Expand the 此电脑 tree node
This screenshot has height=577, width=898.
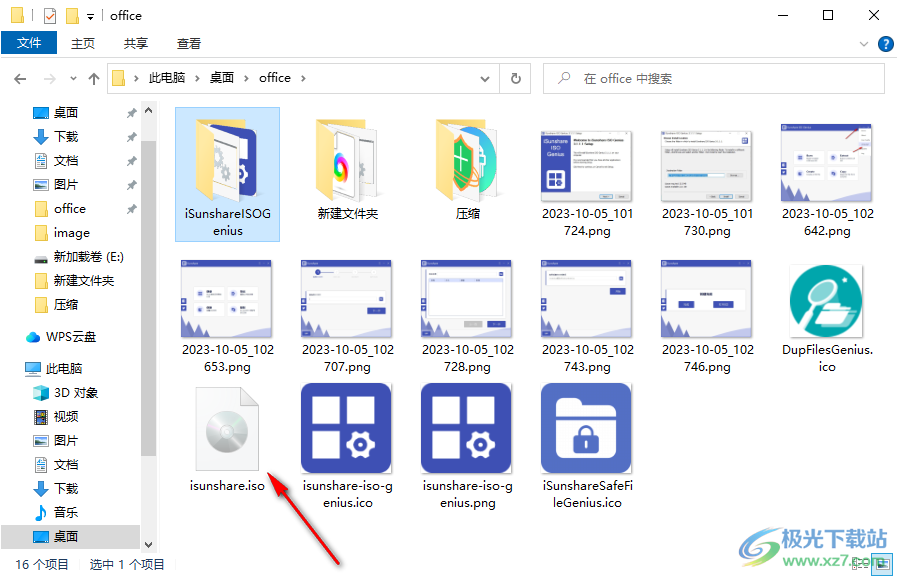[13, 369]
